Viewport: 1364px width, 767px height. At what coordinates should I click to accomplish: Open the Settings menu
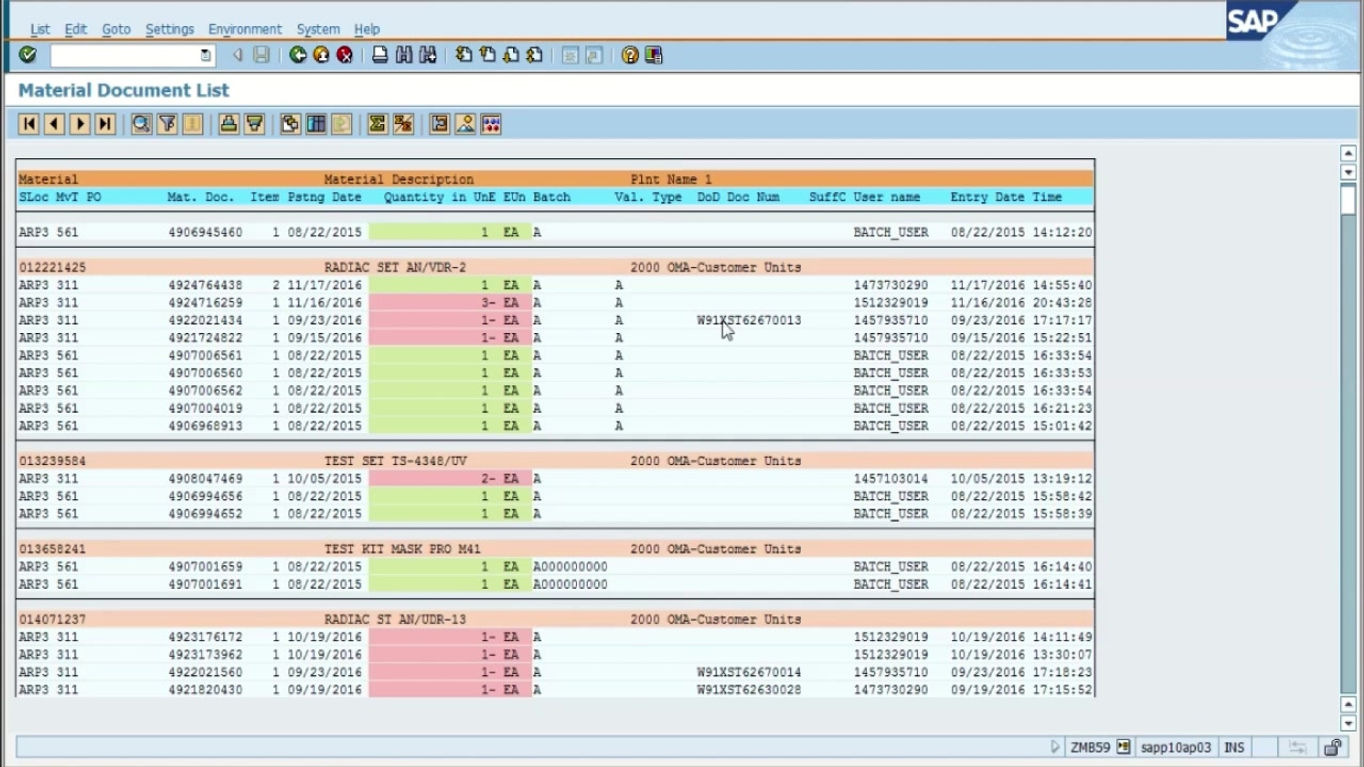[x=170, y=29]
